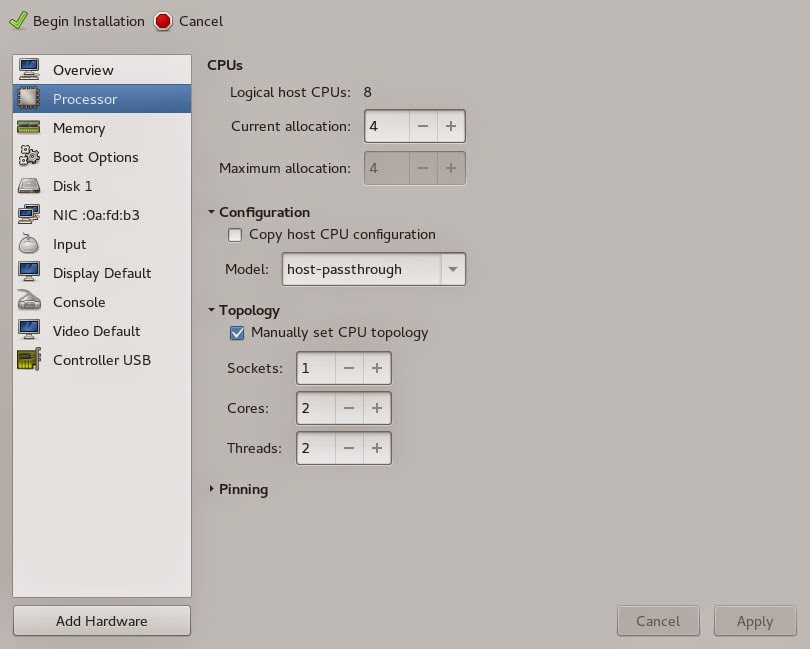Switch to the Console sidebar entry
The height and width of the screenshot is (649, 810).
(x=30, y=302)
